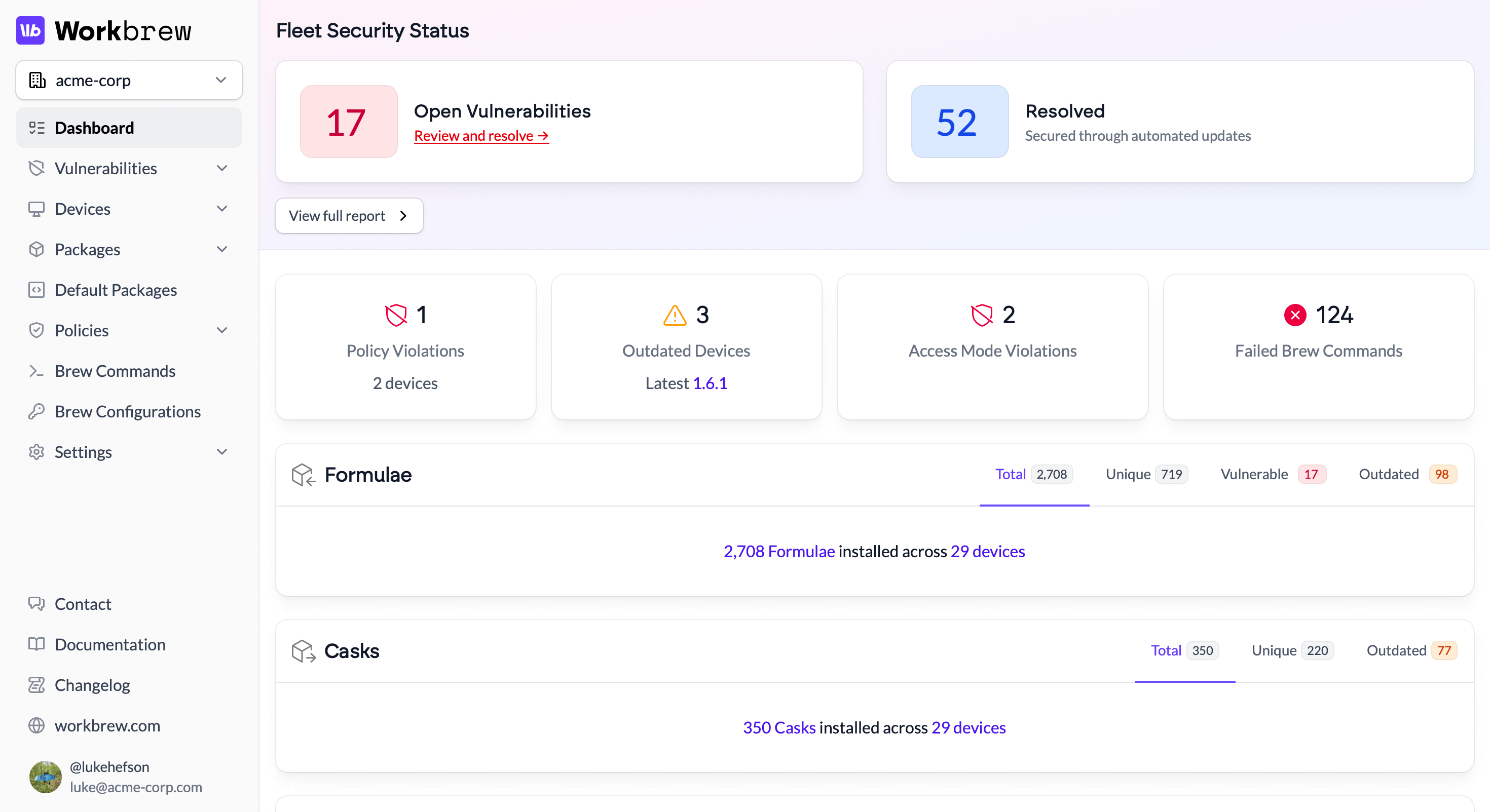Select the Casks Unique tab
Image resolution: width=1490 pixels, height=812 pixels.
click(x=1292, y=651)
